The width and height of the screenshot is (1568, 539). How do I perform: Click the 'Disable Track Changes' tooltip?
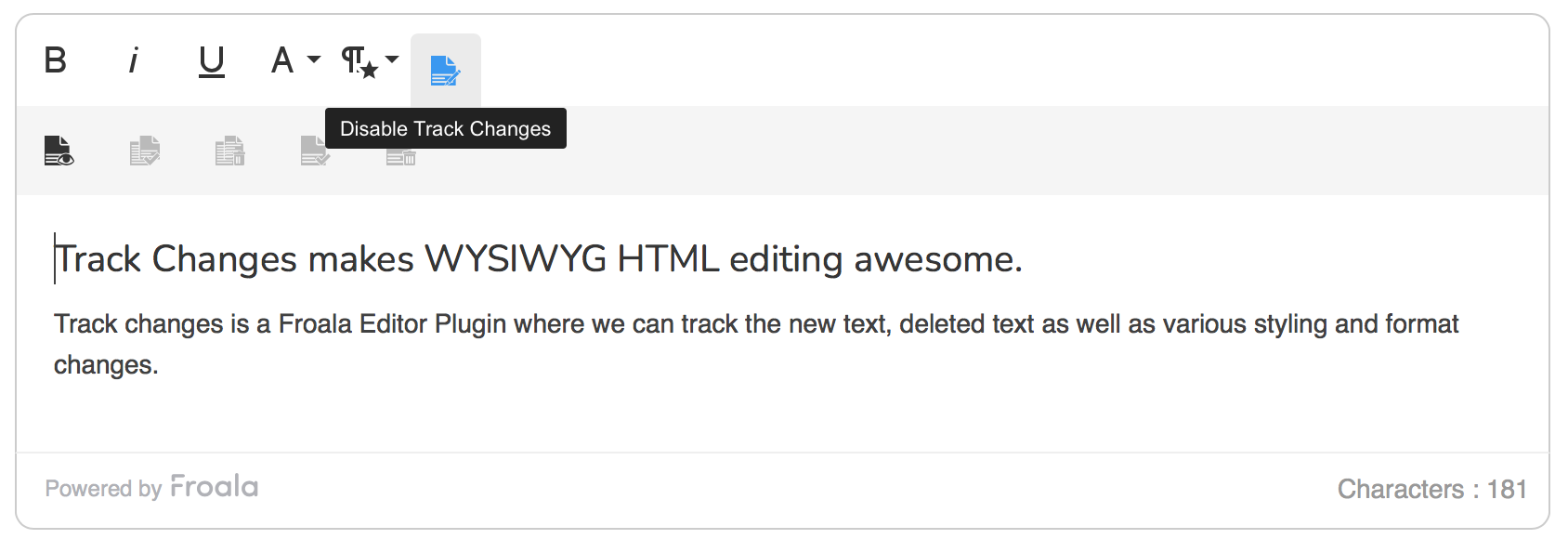click(446, 128)
